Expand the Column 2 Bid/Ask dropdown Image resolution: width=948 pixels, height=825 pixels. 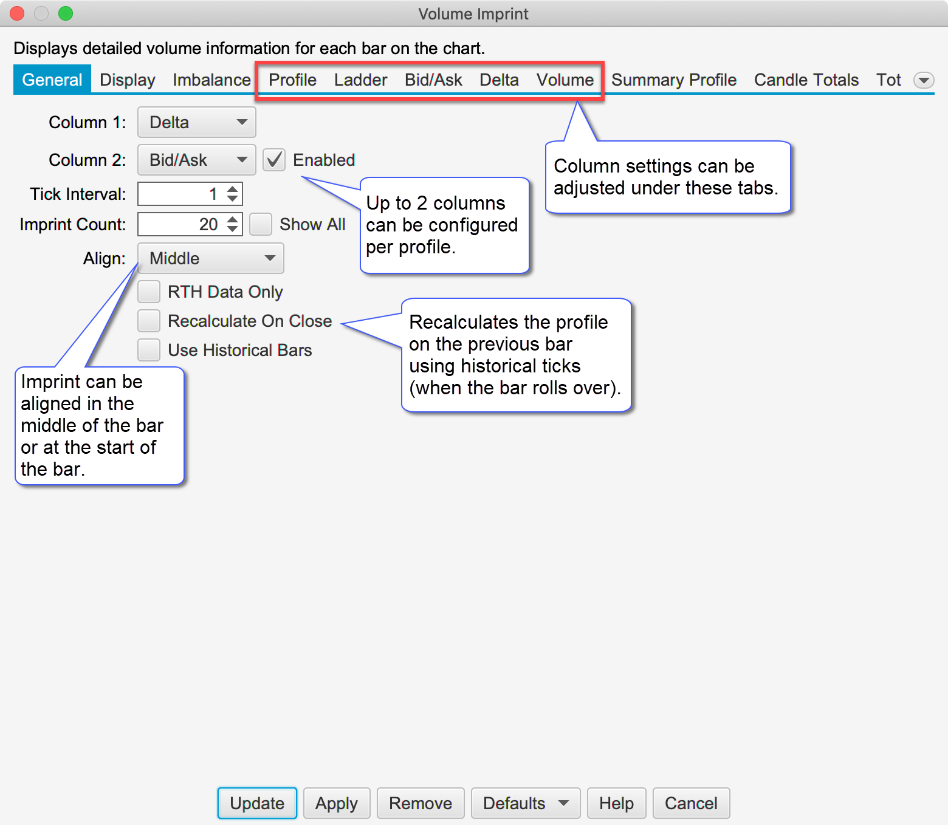click(196, 159)
